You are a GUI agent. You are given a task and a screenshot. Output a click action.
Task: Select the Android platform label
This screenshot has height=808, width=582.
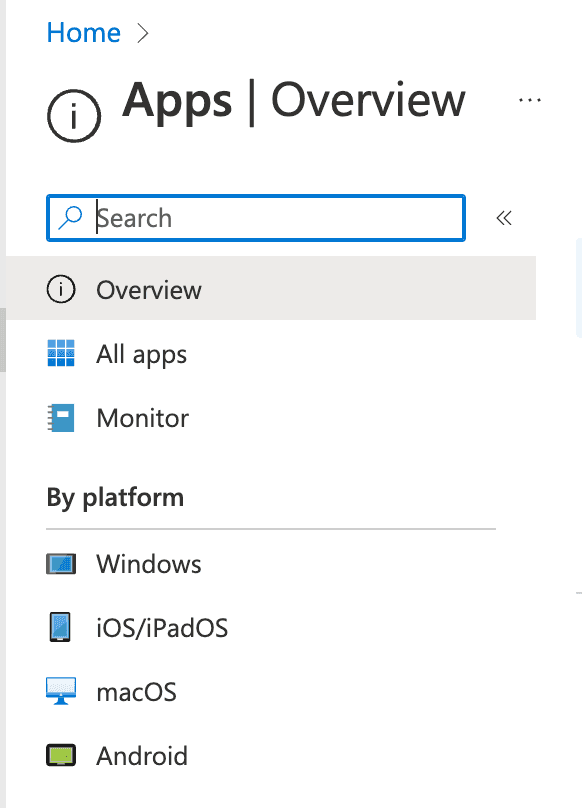(x=142, y=756)
